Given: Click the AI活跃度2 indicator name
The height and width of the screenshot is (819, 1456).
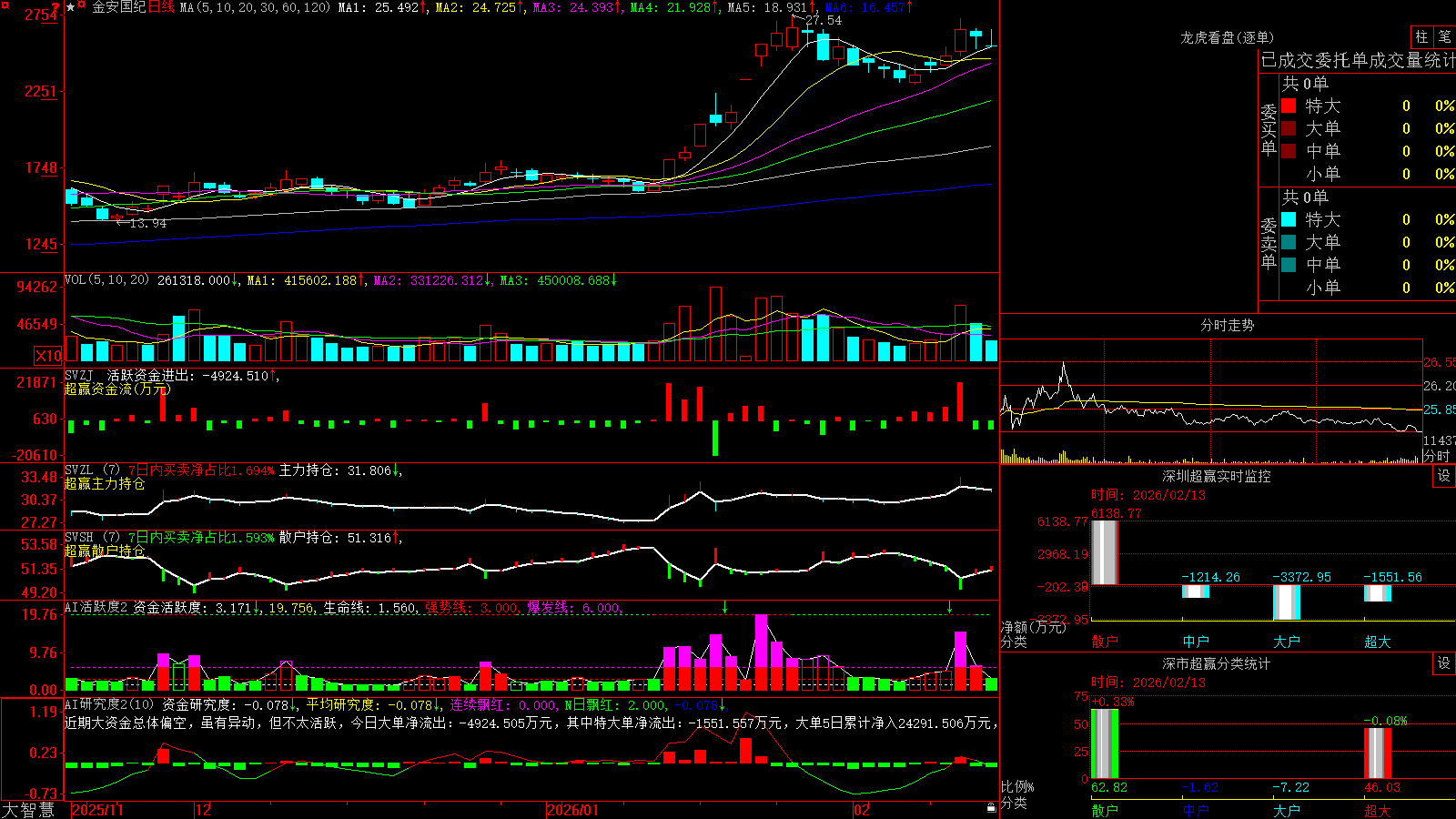Looking at the screenshot, I should pyautogui.click(x=96, y=608).
